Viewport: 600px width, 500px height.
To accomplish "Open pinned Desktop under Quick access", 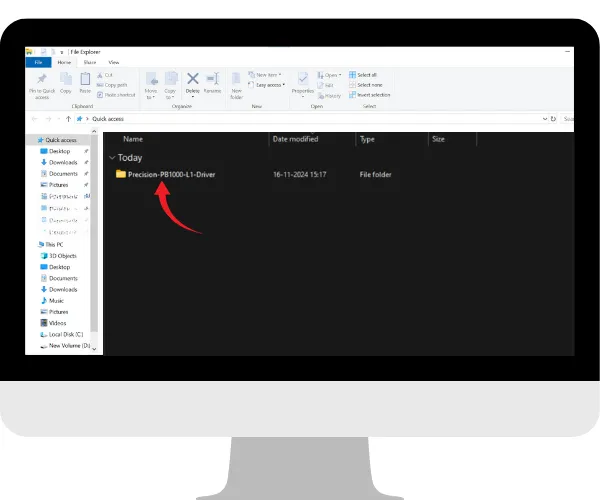I will [x=60, y=151].
